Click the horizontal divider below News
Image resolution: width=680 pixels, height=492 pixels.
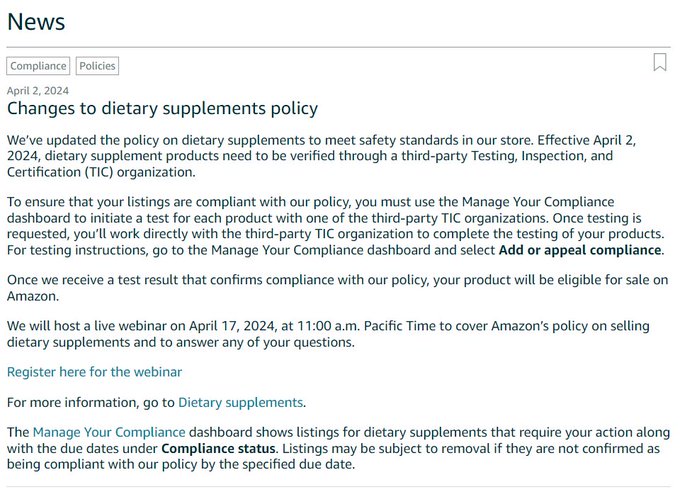[x=338, y=46]
